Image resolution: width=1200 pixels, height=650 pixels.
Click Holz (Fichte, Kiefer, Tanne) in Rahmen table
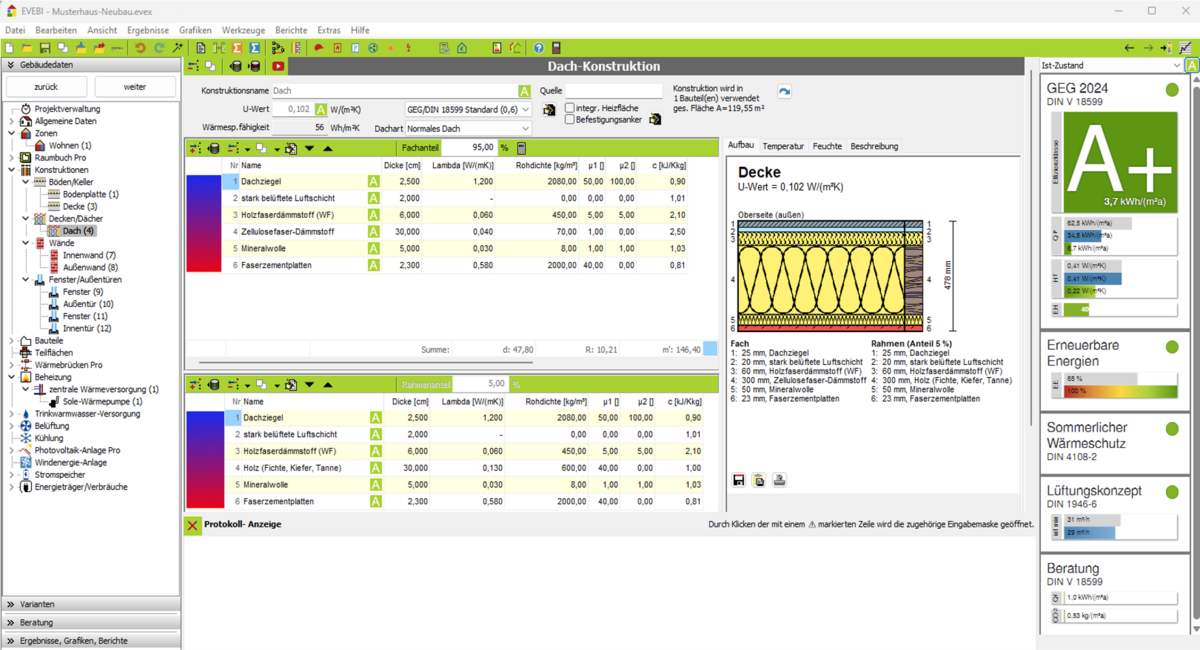pos(290,468)
